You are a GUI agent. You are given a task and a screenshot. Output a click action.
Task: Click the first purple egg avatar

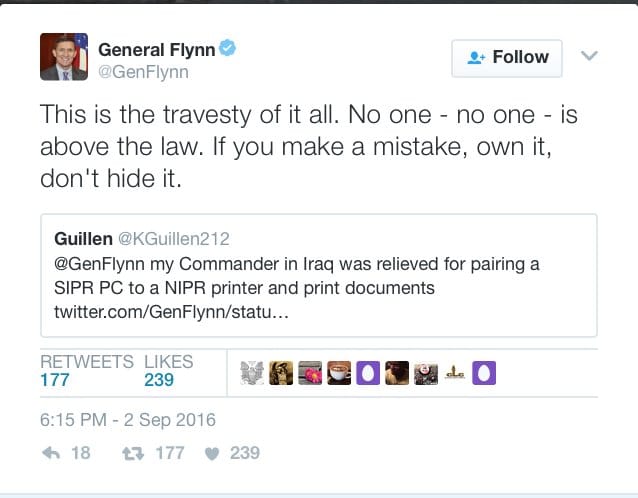(368, 373)
